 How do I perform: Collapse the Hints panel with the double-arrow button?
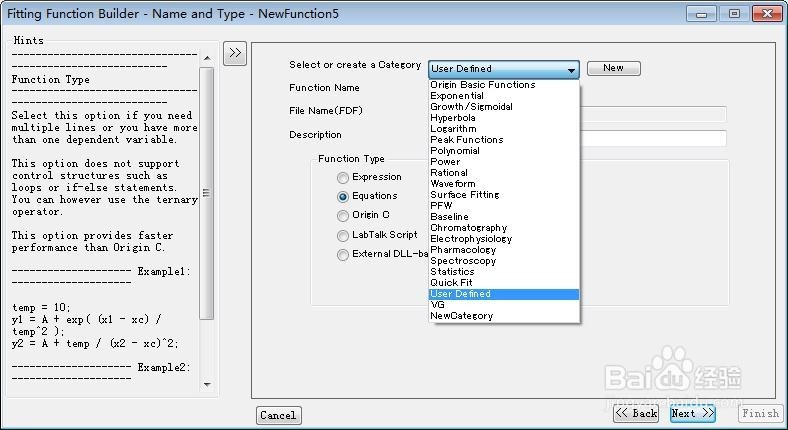click(235, 53)
